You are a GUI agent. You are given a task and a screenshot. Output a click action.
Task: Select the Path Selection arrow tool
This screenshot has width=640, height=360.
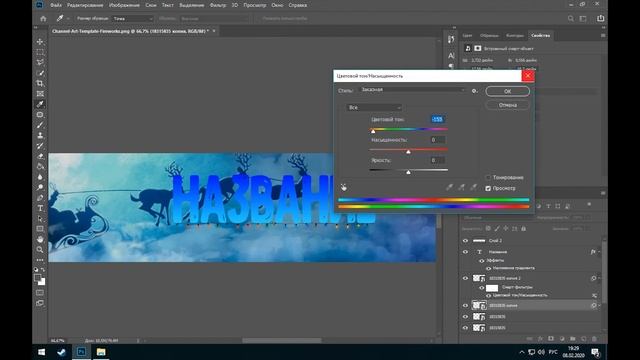(40, 218)
